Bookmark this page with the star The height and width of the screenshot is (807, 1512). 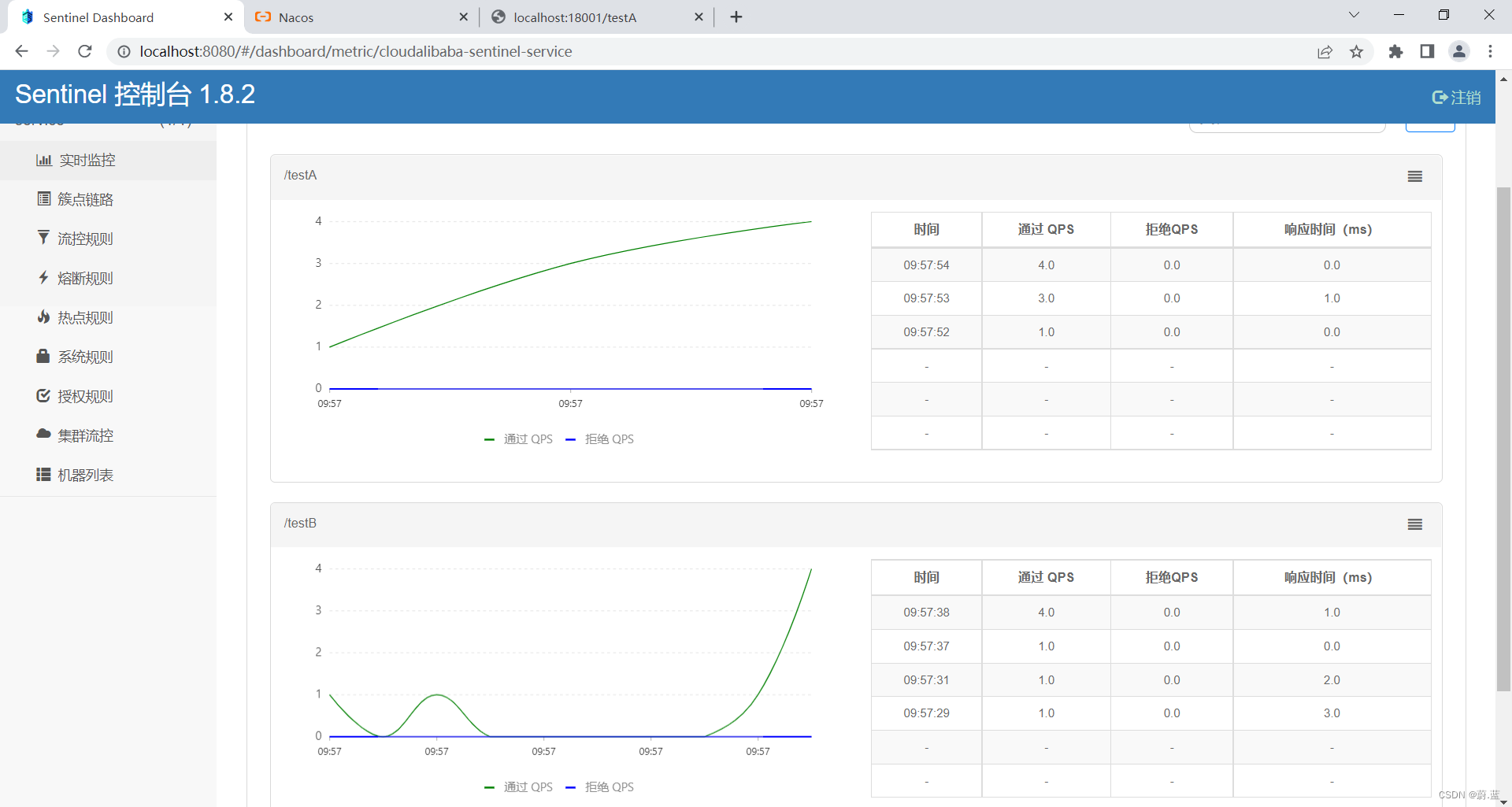pyautogui.click(x=1356, y=52)
